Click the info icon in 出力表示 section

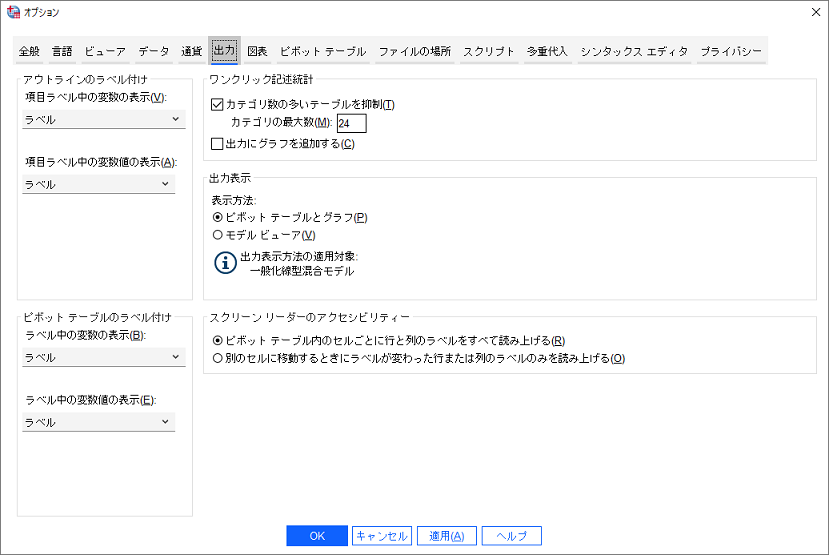[226, 263]
